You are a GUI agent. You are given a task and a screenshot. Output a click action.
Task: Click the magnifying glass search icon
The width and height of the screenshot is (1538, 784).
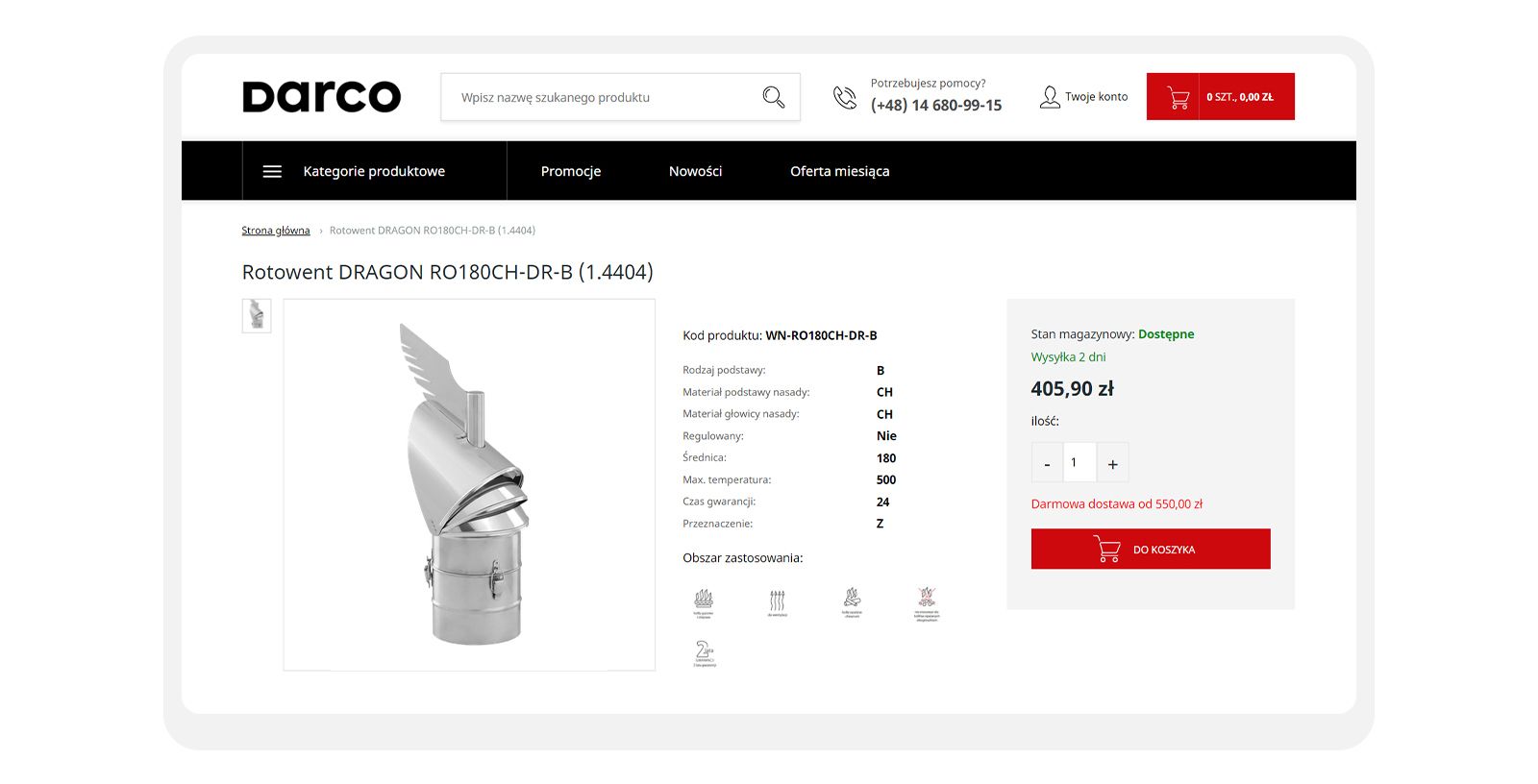click(774, 97)
